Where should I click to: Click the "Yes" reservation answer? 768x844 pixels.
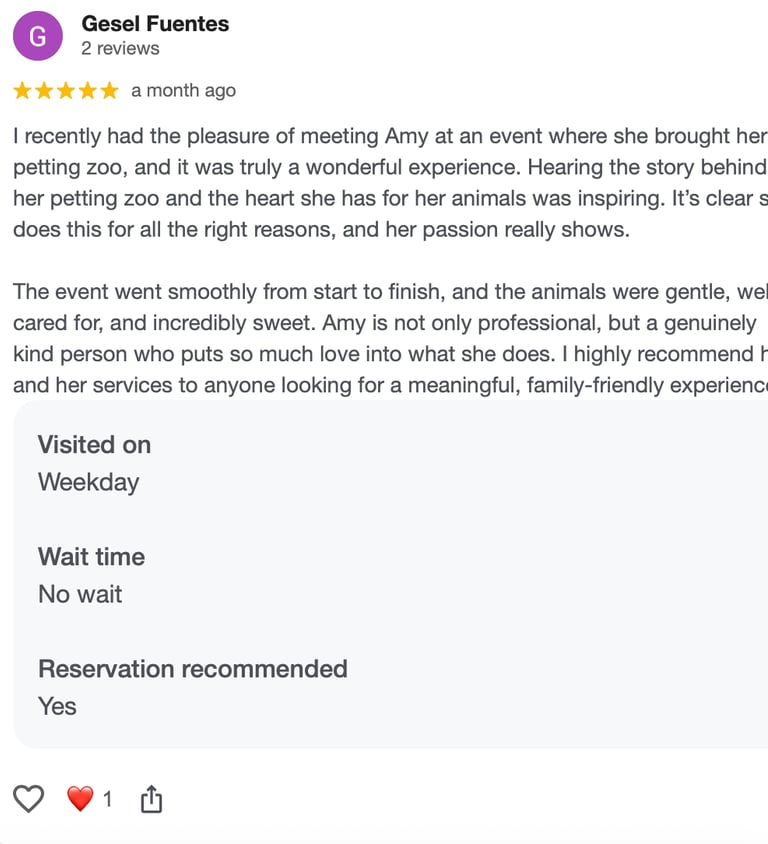(x=57, y=706)
